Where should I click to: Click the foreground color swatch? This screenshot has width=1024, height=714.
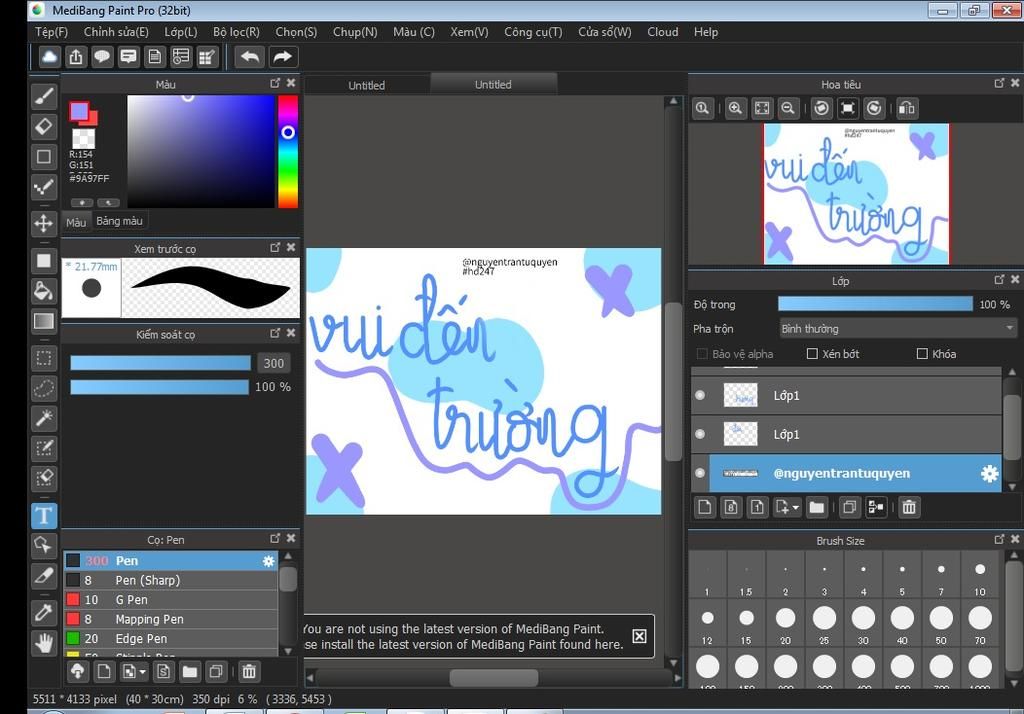pyautogui.click(x=80, y=112)
